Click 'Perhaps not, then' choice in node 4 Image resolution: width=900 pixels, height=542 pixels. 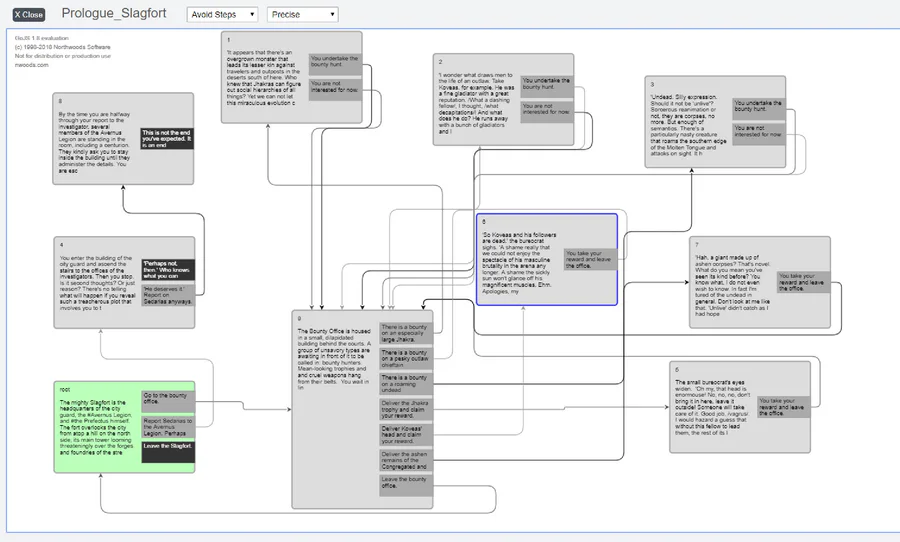point(168,270)
